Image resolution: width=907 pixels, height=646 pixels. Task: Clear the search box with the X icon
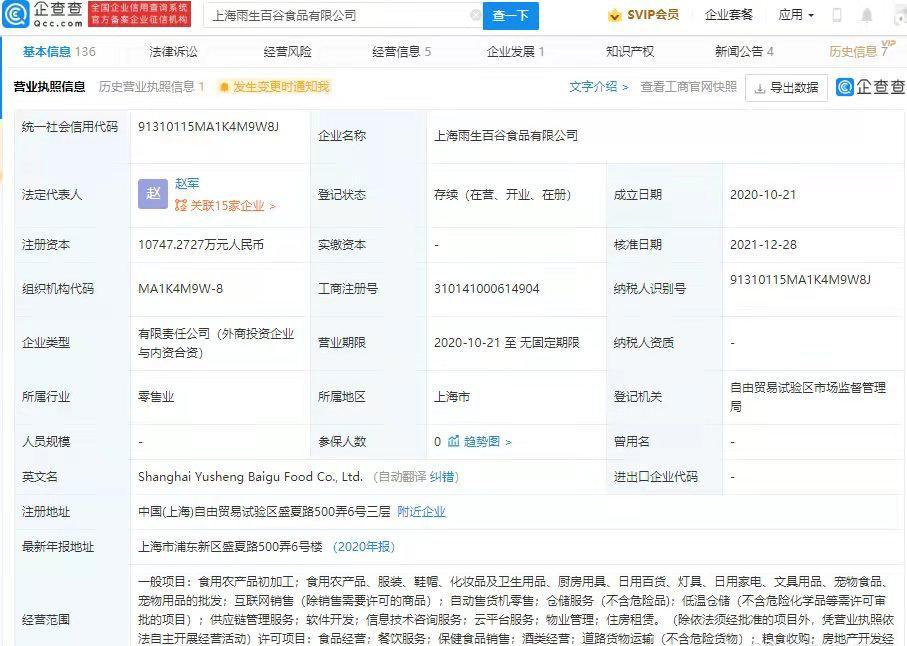click(x=475, y=15)
